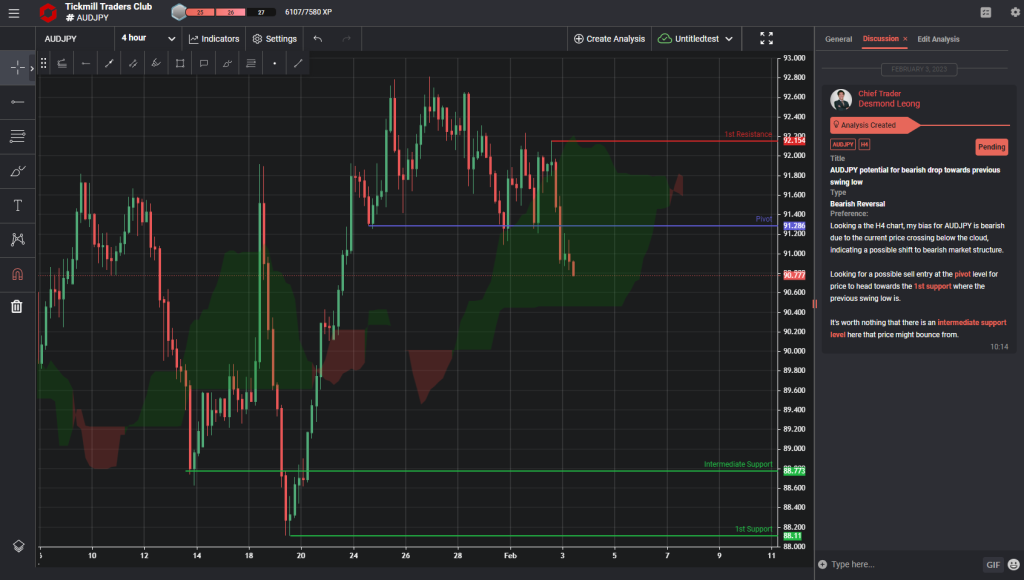Switch to the General tab
Screen dimensions: 1024x580
[x=840, y=38]
